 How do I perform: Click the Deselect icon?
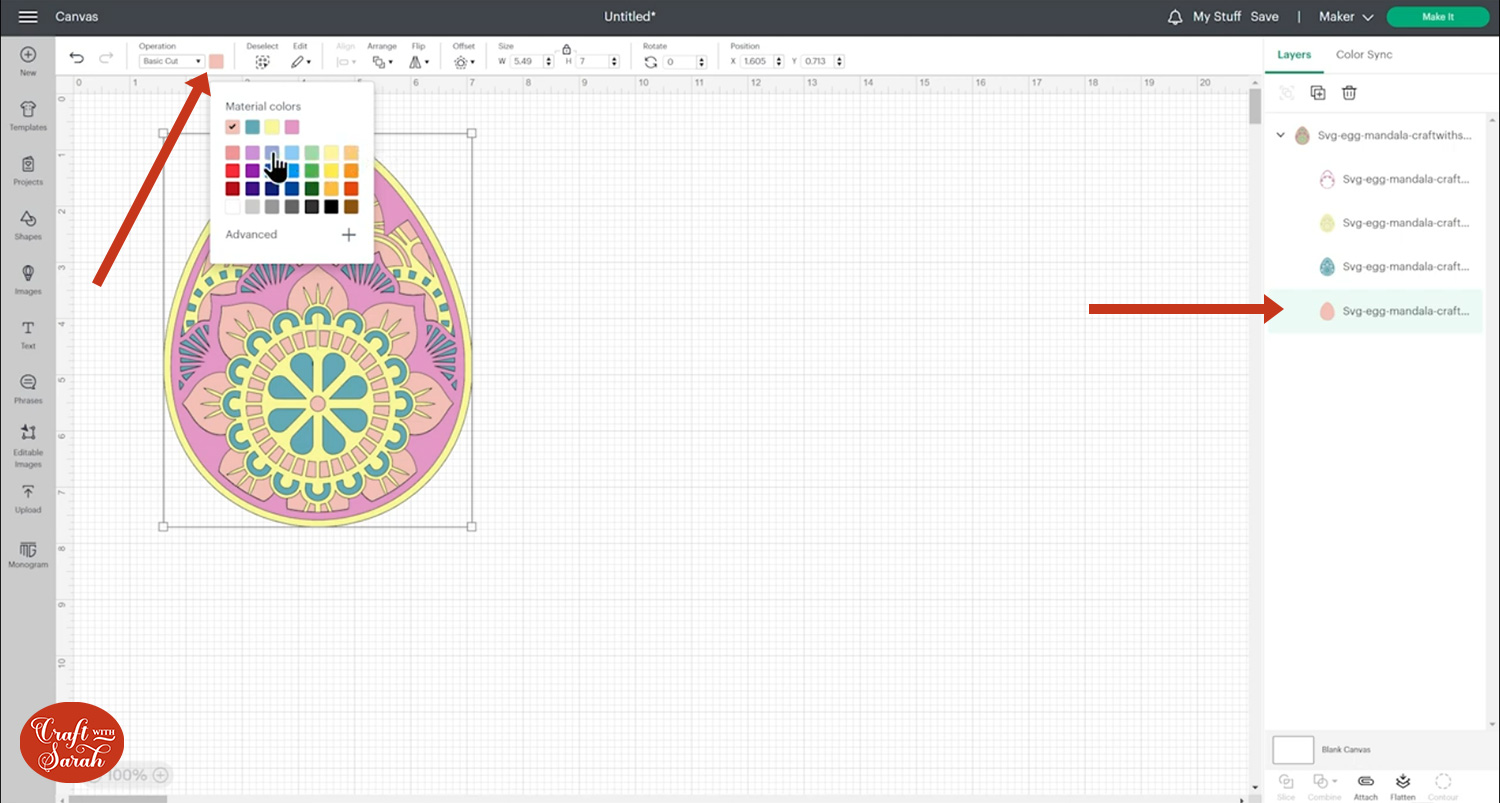pyautogui.click(x=262, y=62)
